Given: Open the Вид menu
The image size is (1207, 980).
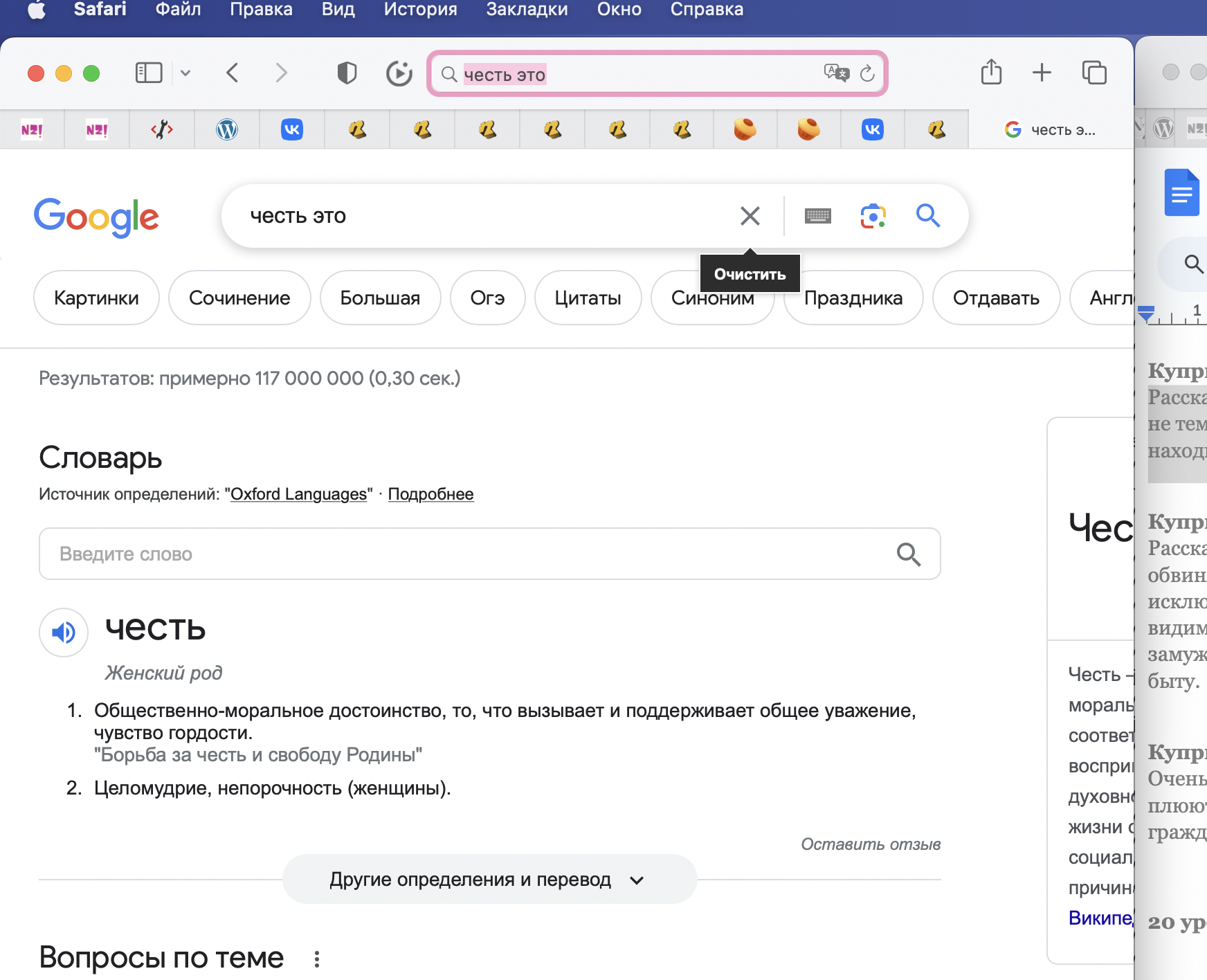Looking at the screenshot, I should click(x=338, y=10).
